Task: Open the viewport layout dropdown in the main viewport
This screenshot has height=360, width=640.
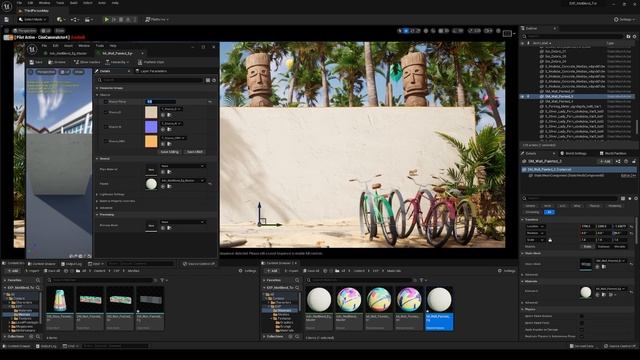Action: 509,33
